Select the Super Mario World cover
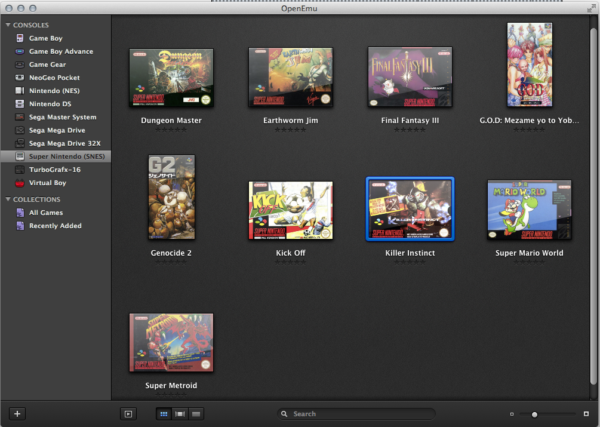 coord(529,210)
